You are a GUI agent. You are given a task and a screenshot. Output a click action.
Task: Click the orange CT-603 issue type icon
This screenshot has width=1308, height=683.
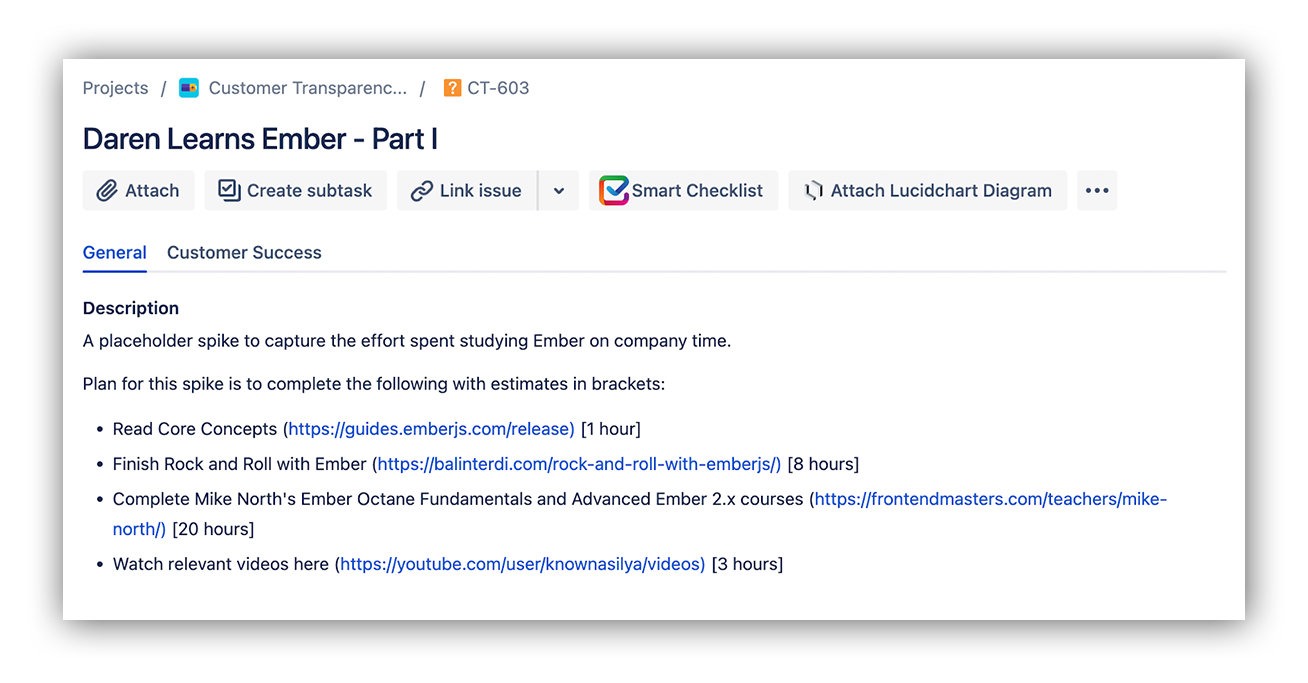point(453,88)
